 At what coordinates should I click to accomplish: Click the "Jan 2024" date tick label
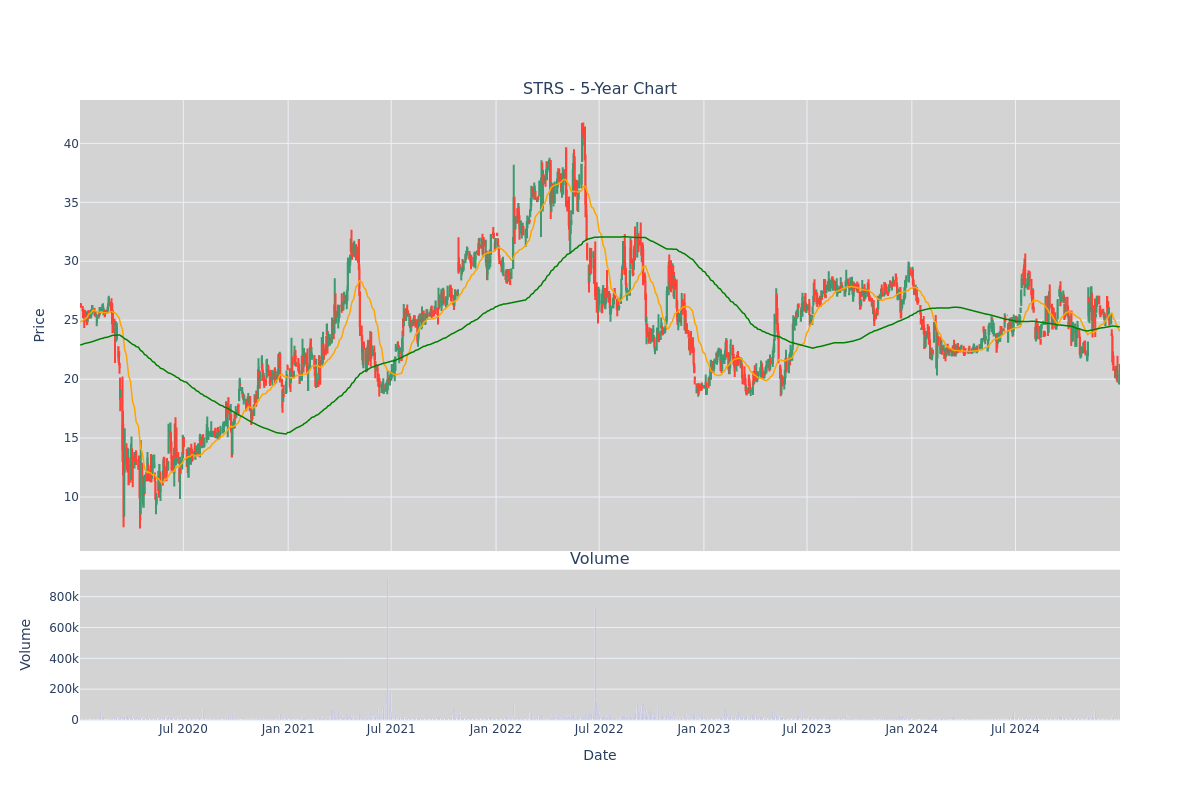911,729
